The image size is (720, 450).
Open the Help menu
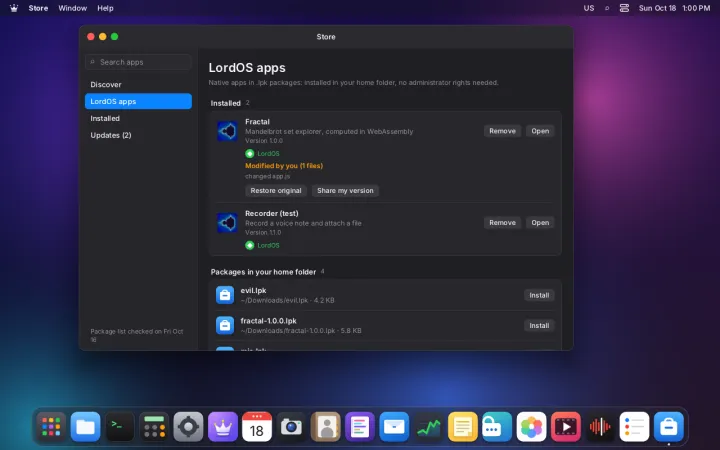click(105, 8)
